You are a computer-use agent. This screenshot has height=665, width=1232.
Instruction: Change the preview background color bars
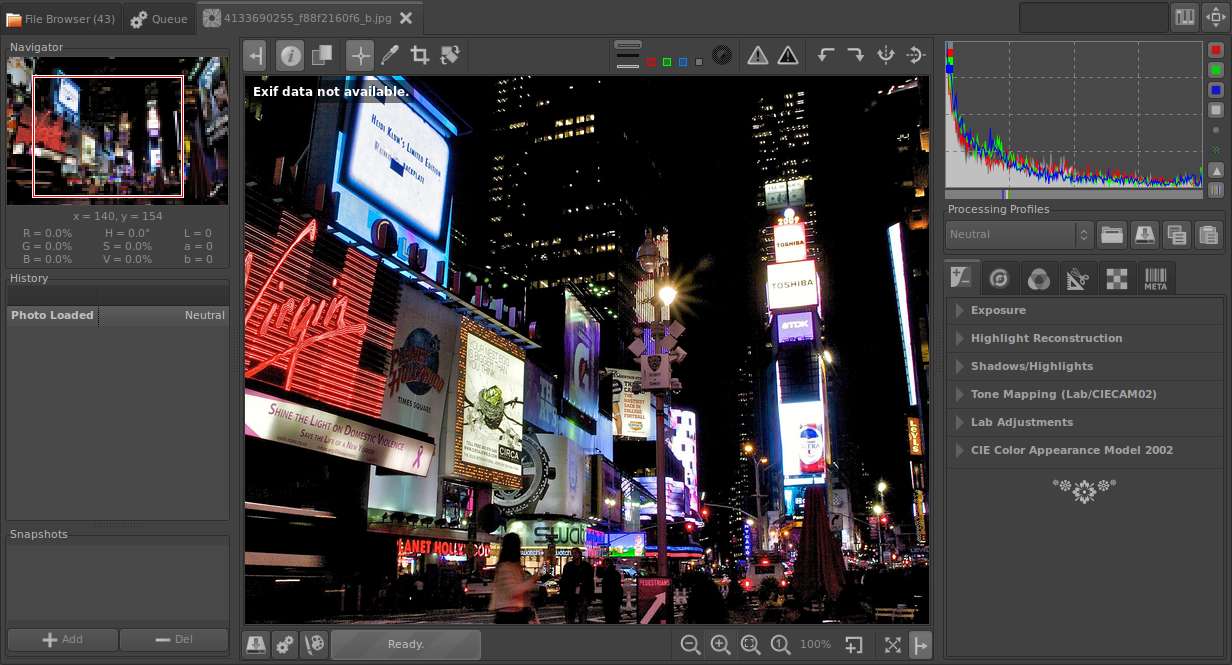627,56
